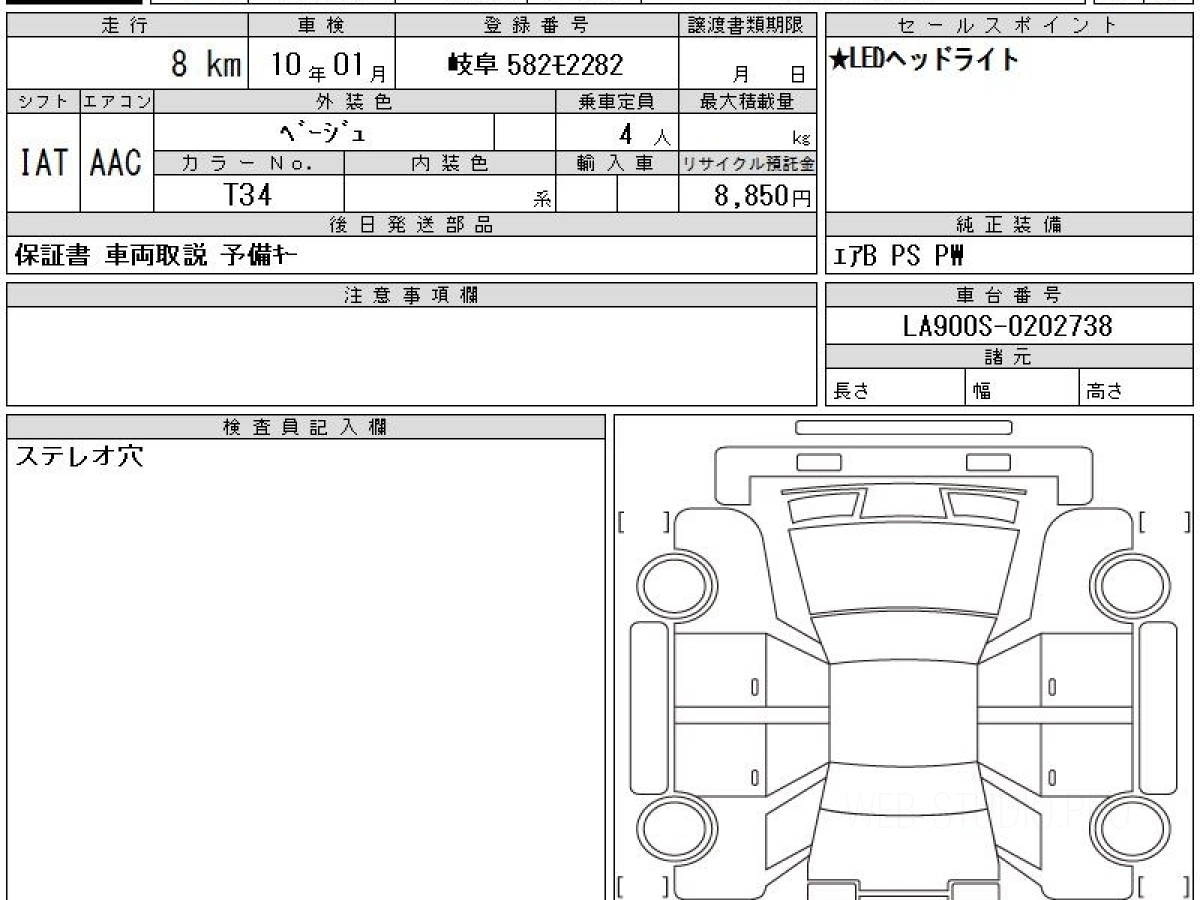This screenshot has height=900, width=1200.
Task: Select color code T34
Action: [249, 195]
